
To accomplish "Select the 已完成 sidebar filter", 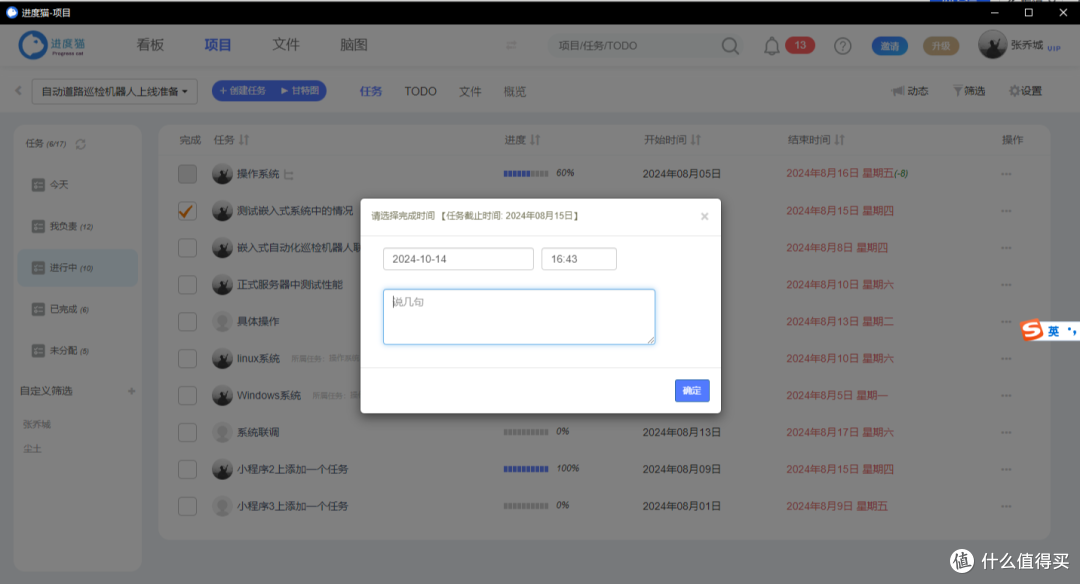I will pos(77,309).
